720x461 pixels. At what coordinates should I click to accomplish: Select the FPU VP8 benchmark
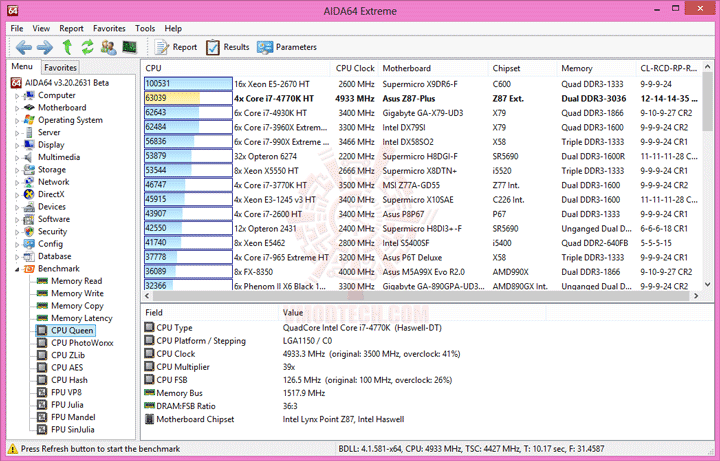tap(66, 393)
